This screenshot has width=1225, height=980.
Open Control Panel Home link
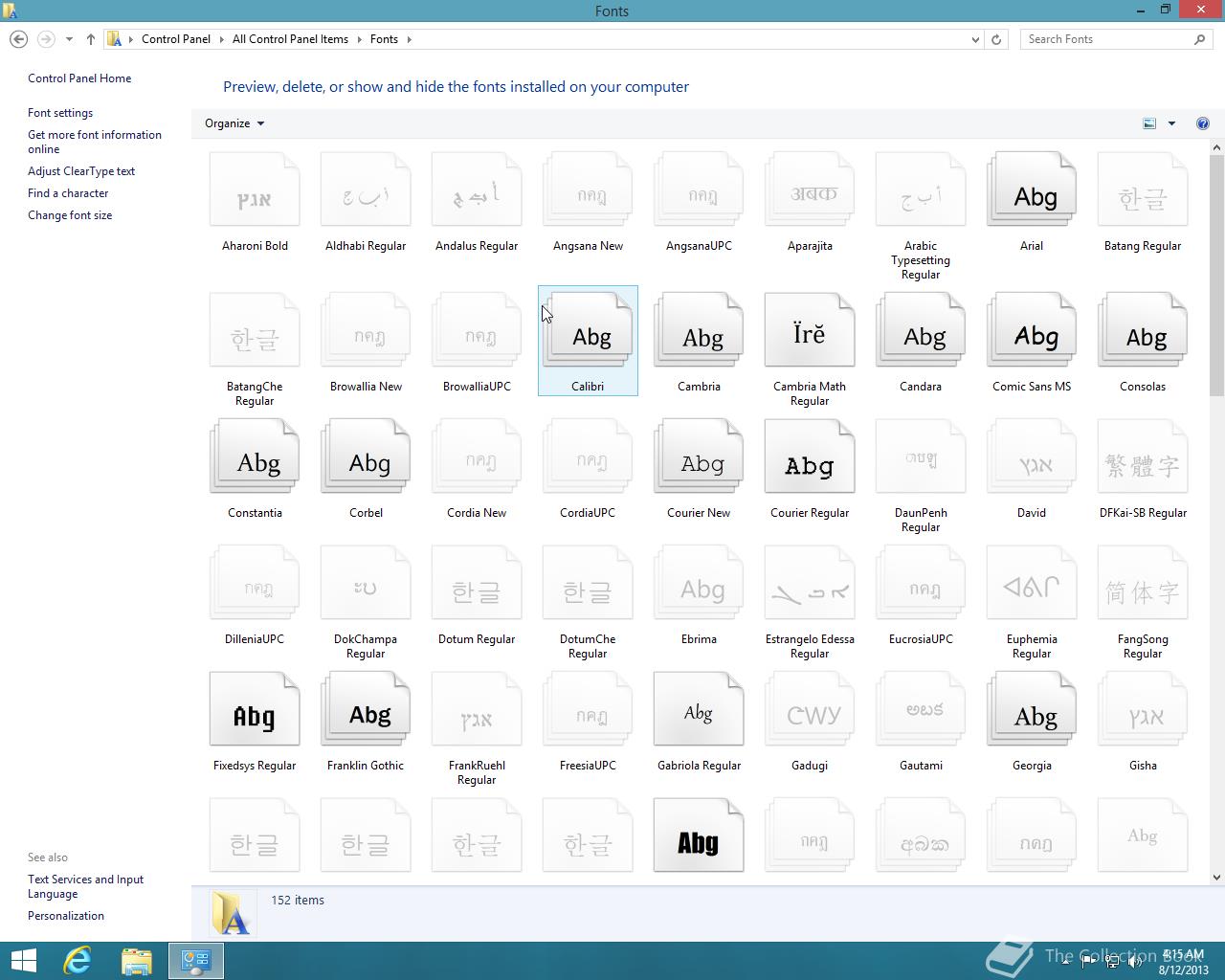(x=79, y=78)
